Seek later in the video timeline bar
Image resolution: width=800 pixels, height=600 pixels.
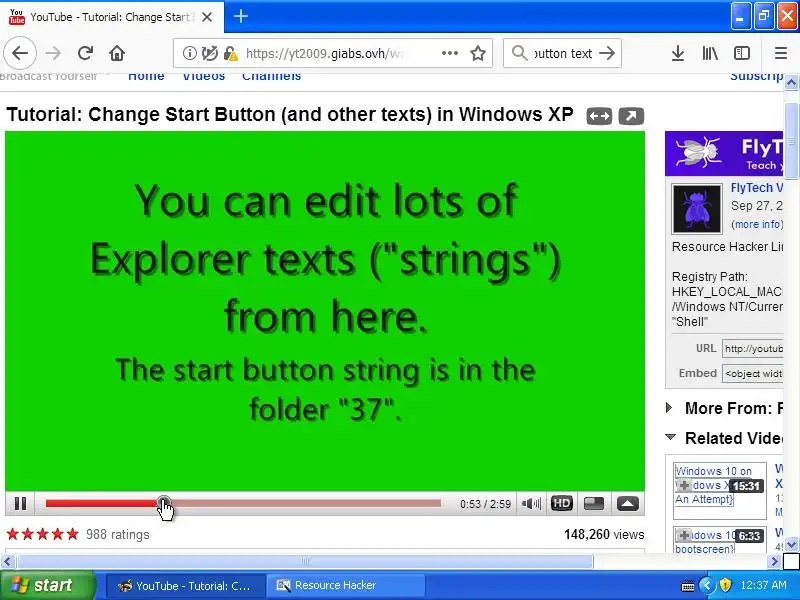[x=306, y=504]
